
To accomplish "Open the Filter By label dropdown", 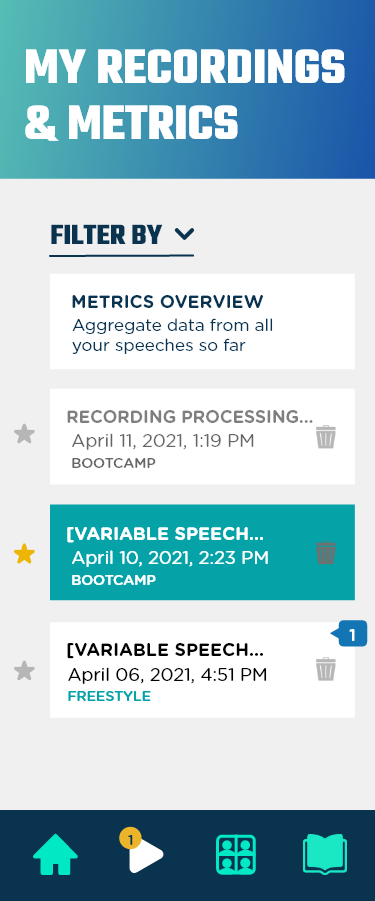I will tap(106, 236).
